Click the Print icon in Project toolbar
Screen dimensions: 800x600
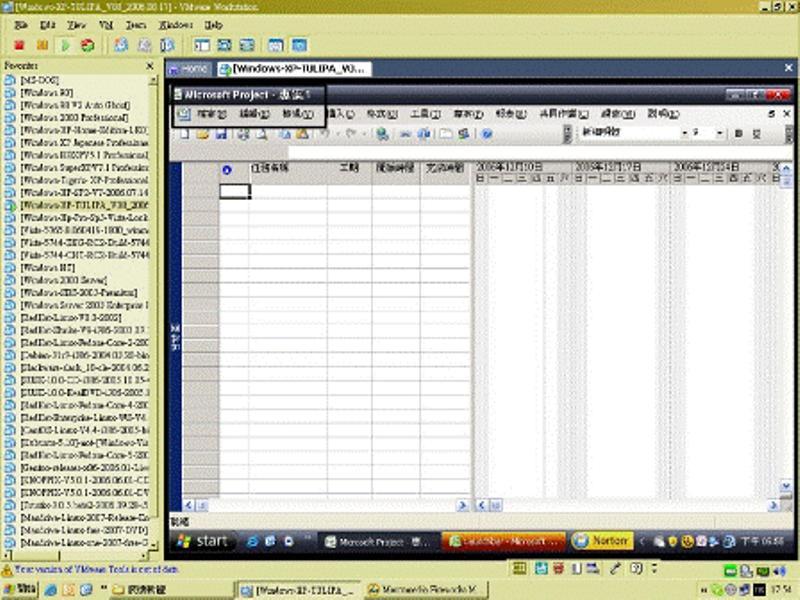tap(243, 134)
